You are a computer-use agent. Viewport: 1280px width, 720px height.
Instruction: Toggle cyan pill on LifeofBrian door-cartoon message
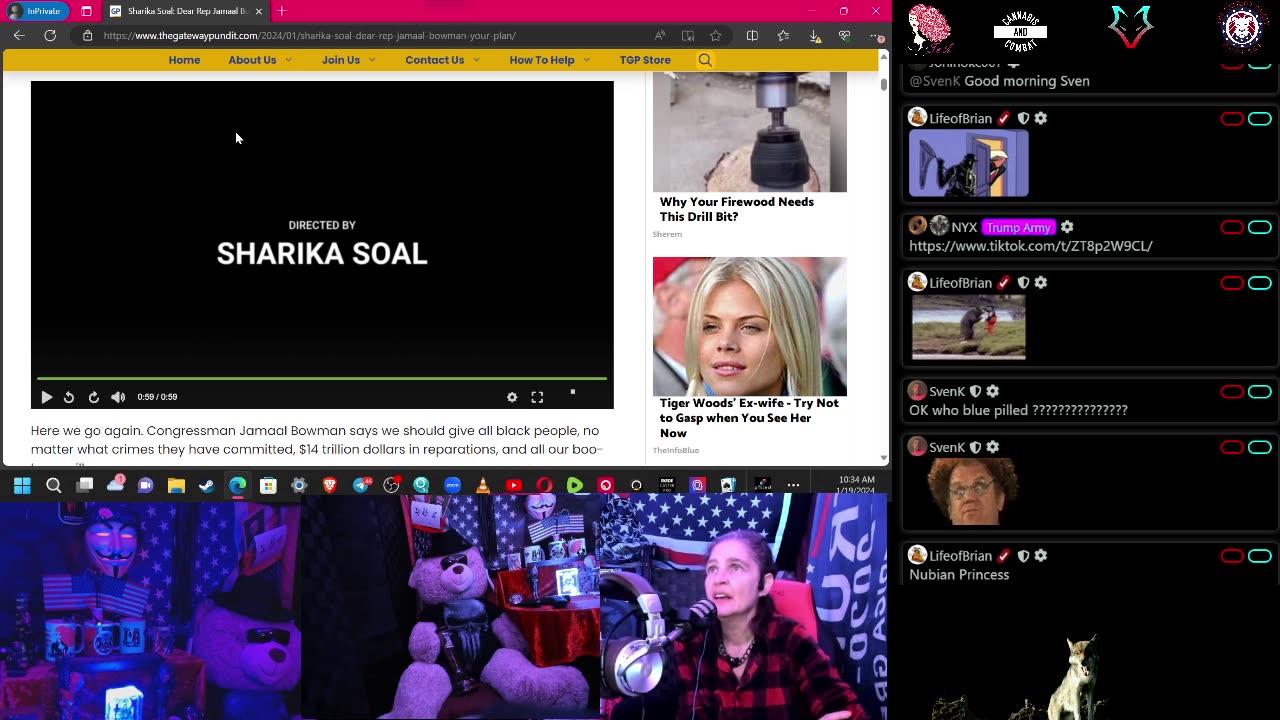coord(1260,119)
